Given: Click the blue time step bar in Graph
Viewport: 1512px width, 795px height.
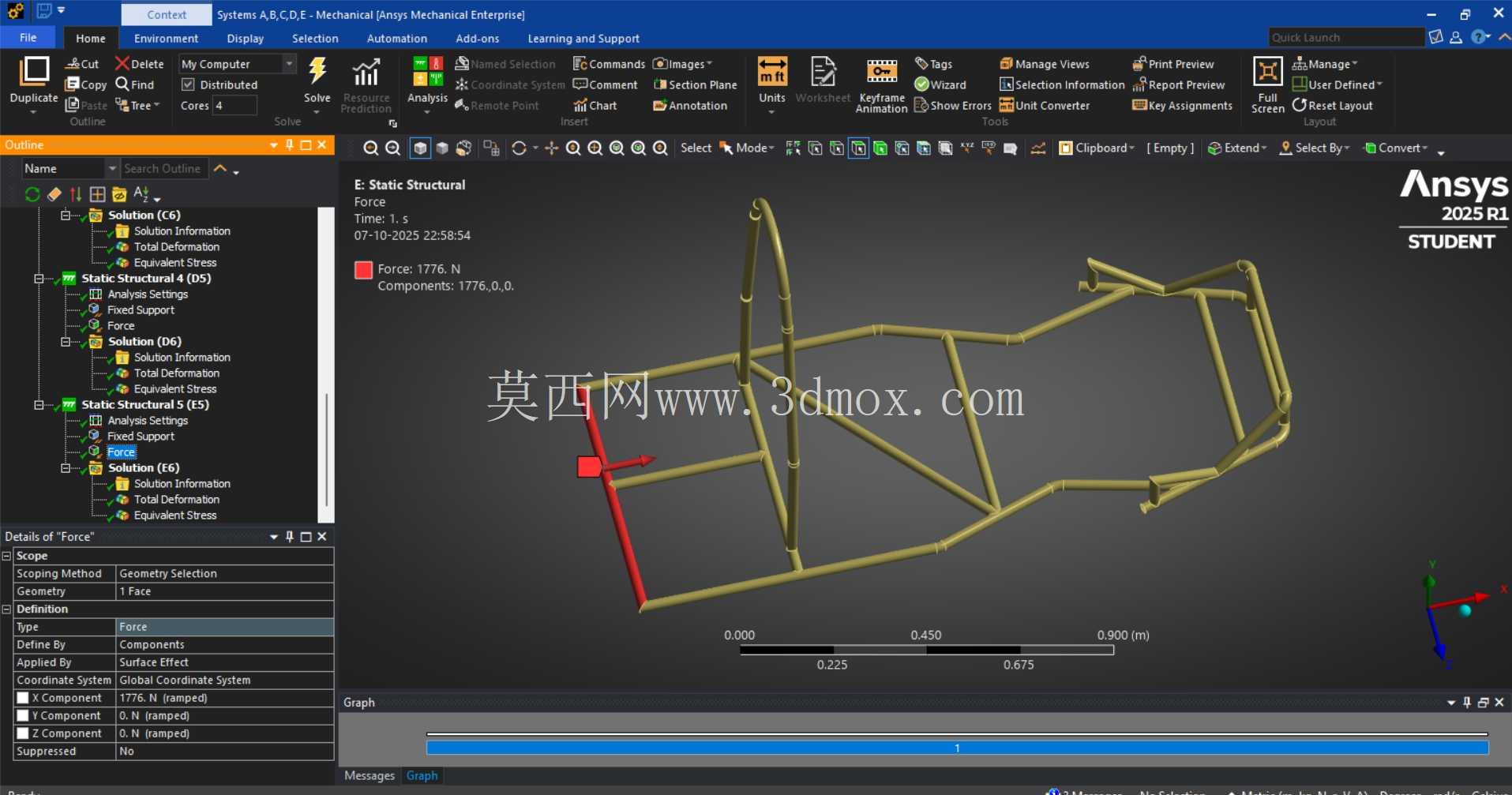Looking at the screenshot, I should point(957,748).
